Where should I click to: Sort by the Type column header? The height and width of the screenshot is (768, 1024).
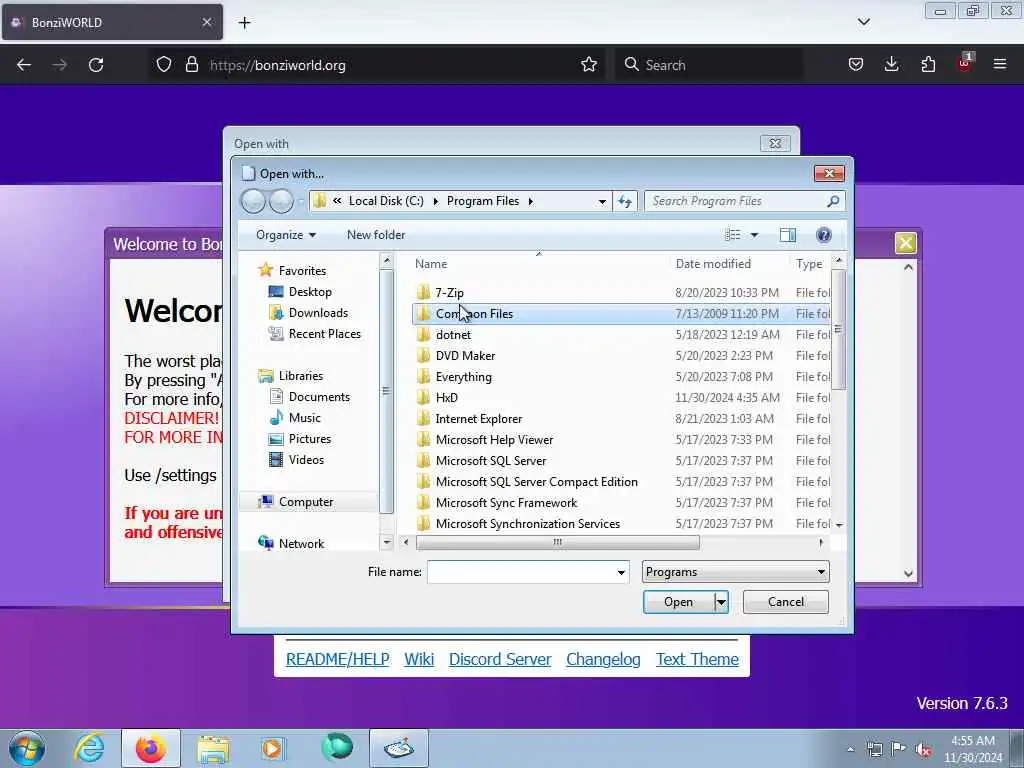click(809, 264)
